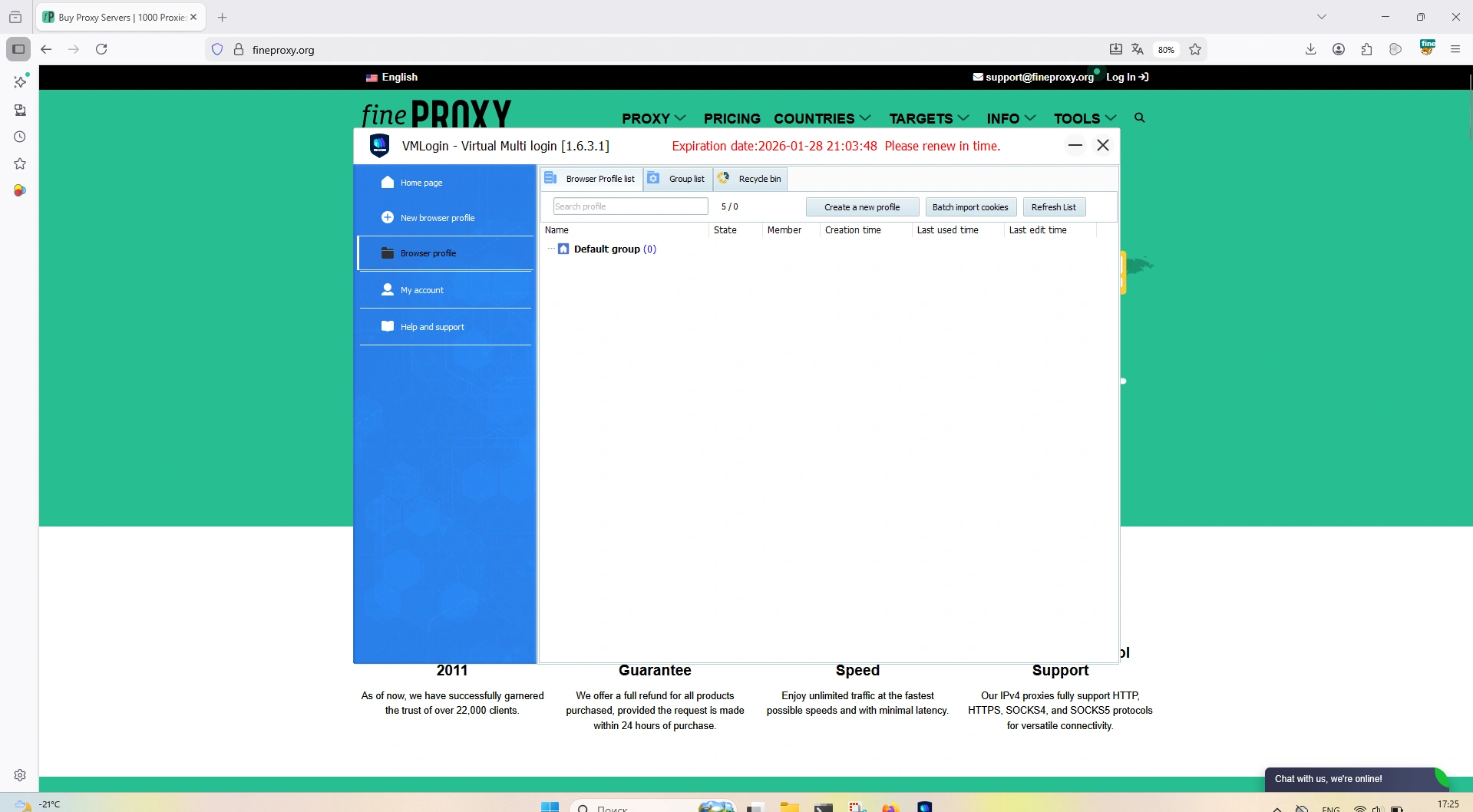Click the Log In link

(x=1127, y=77)
